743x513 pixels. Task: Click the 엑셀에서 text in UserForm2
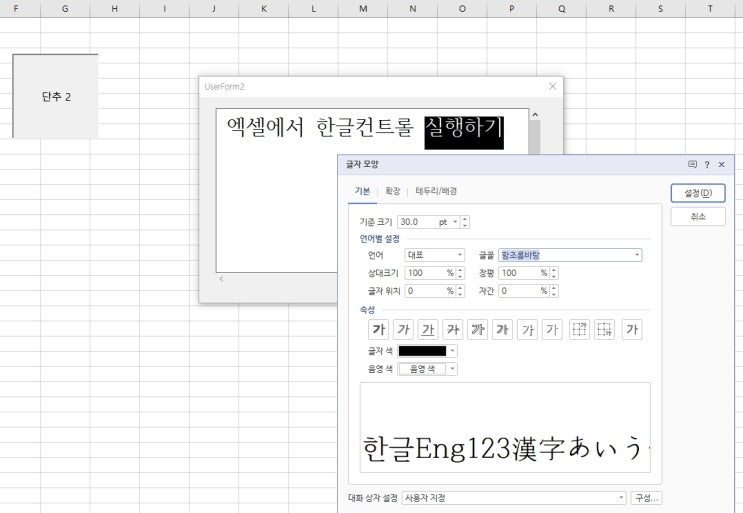[265, 127]
